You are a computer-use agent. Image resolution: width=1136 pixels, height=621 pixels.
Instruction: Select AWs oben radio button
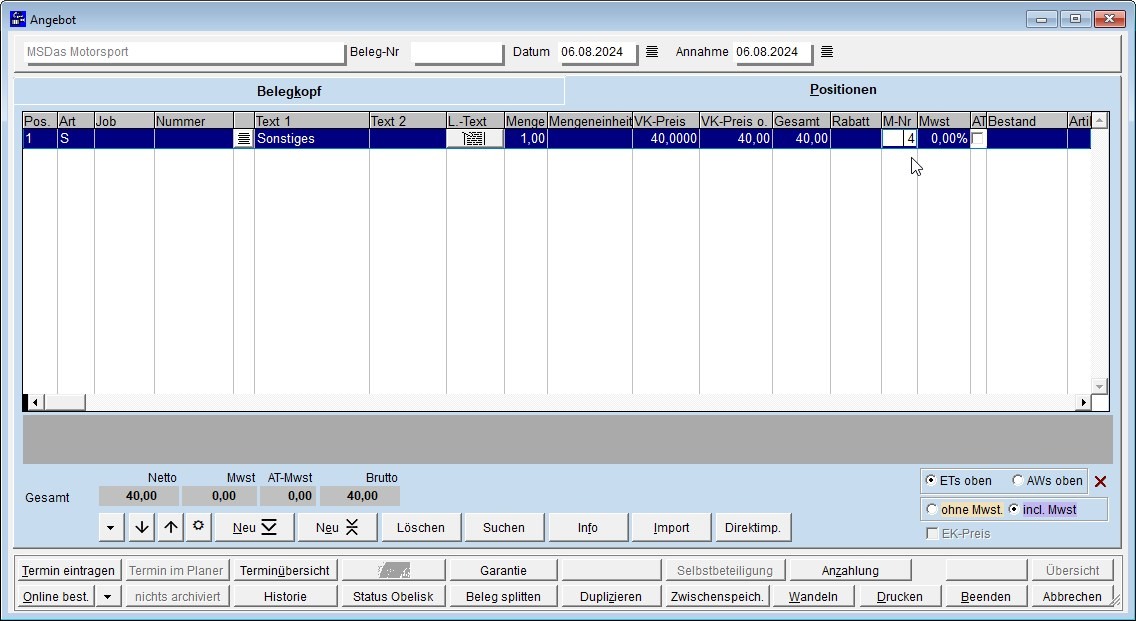coord(1018,480)
